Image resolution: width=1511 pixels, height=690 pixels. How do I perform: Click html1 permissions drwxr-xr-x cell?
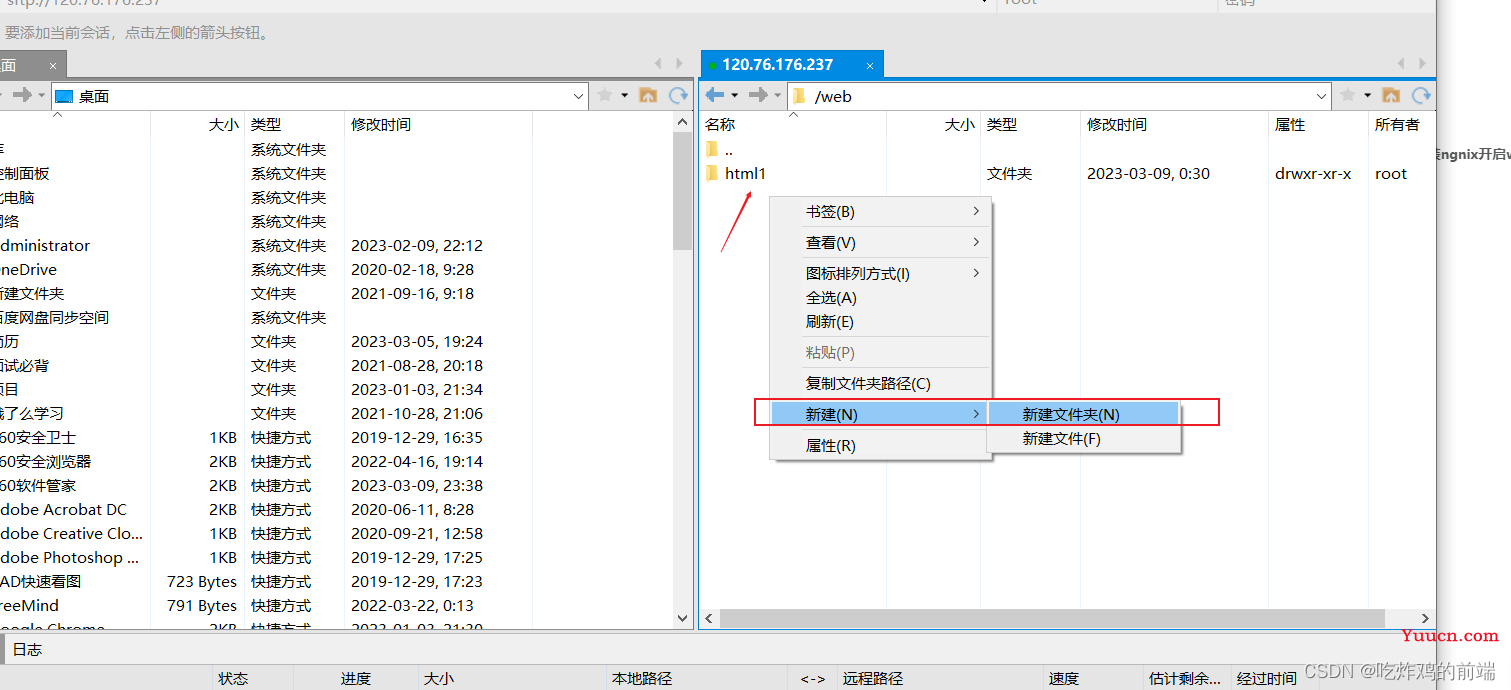pos(1313,173)
